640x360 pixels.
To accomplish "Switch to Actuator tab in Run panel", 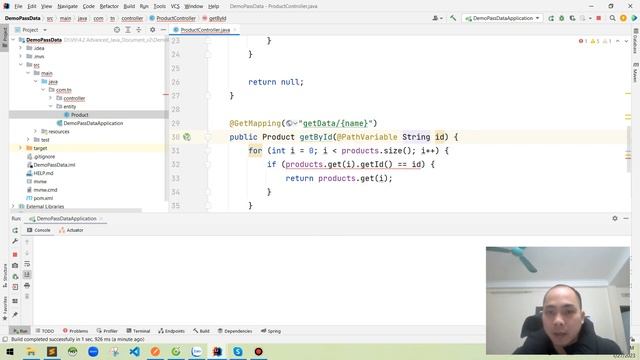I will coord(71,230).
